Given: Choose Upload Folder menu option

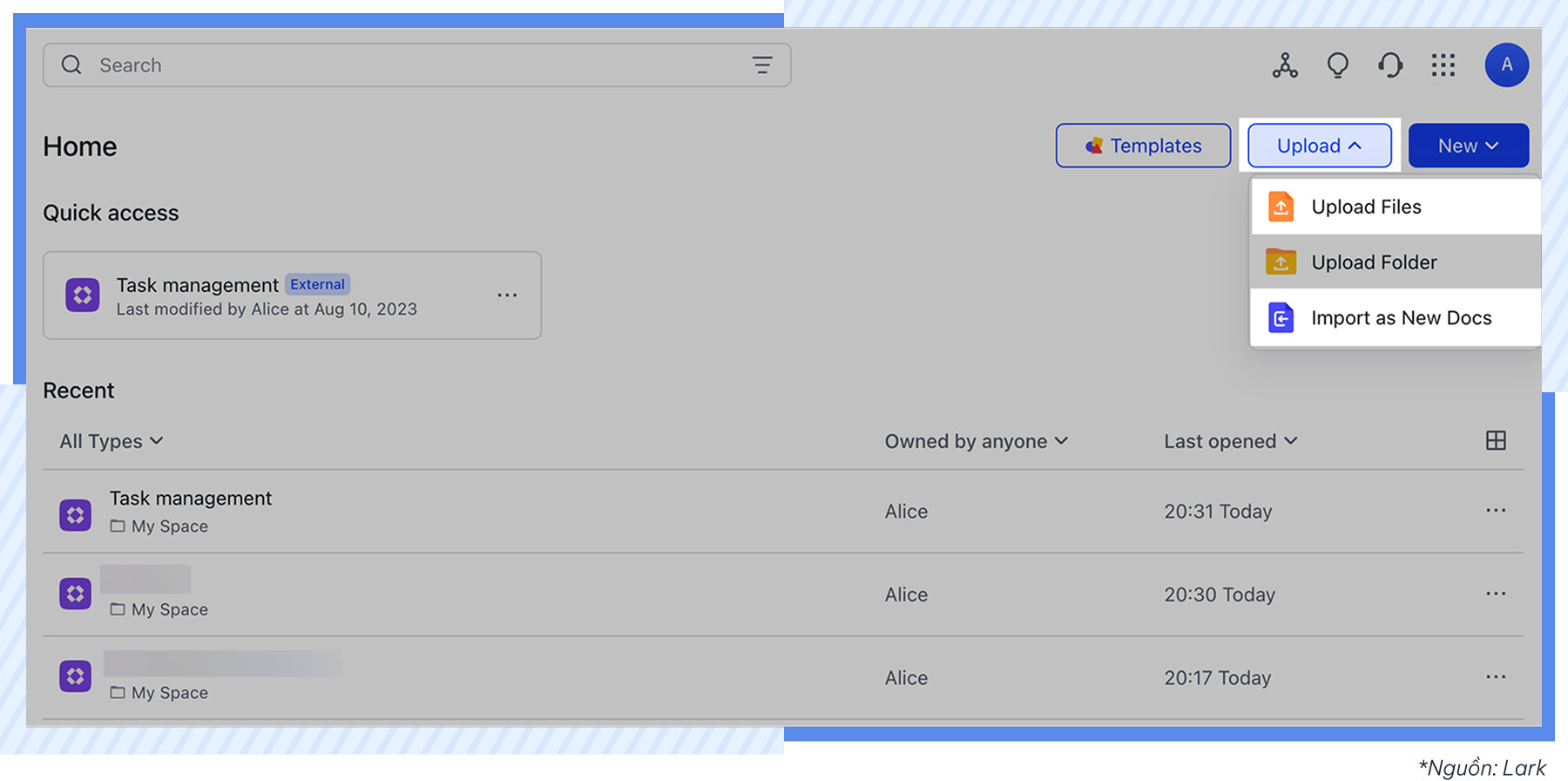Looking at the screenshot, I should (x=1374, y=262).
